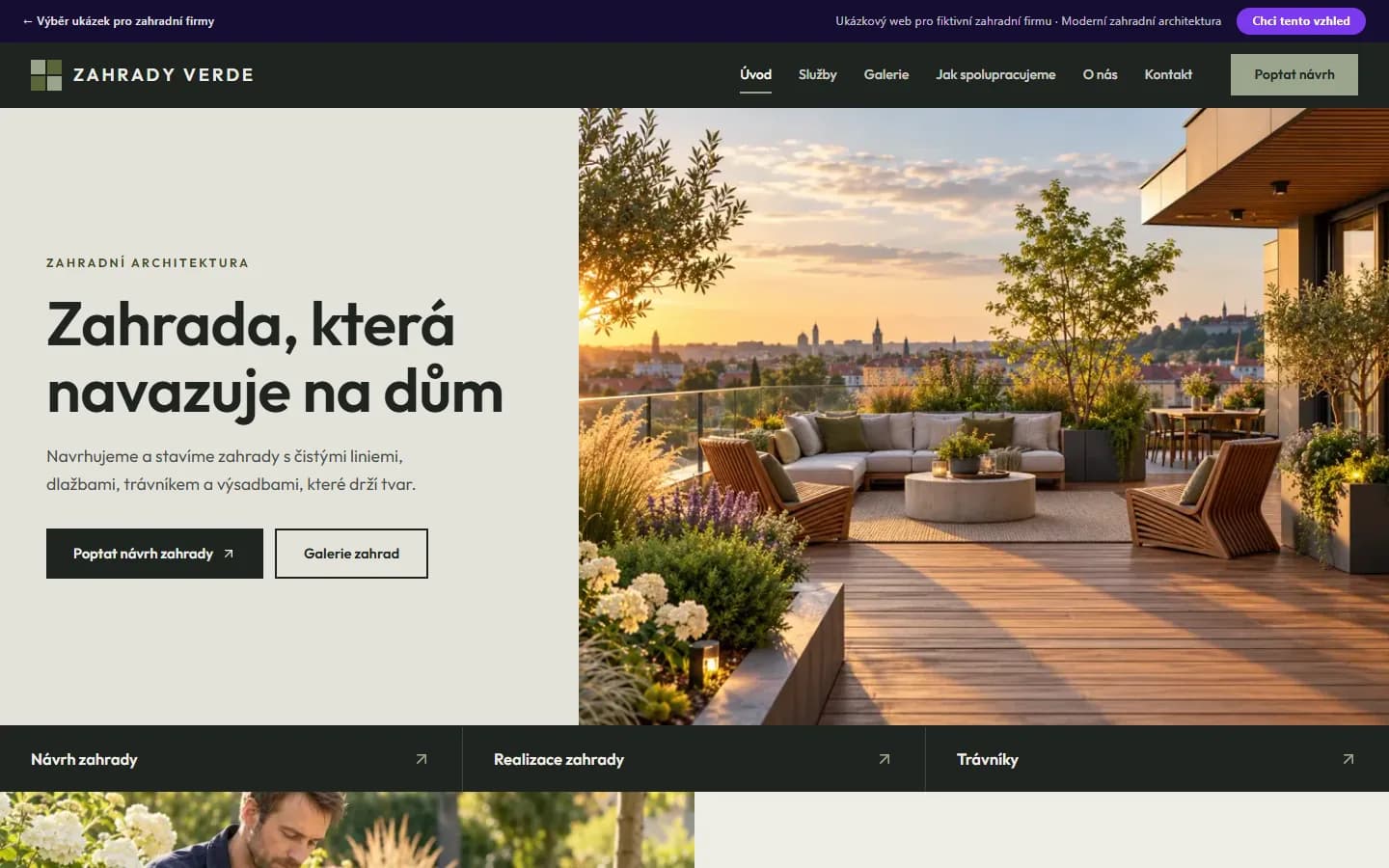1389x868 pixels.
Task: Click the rooftop terrace hero image
Action: tap(984, 417)
